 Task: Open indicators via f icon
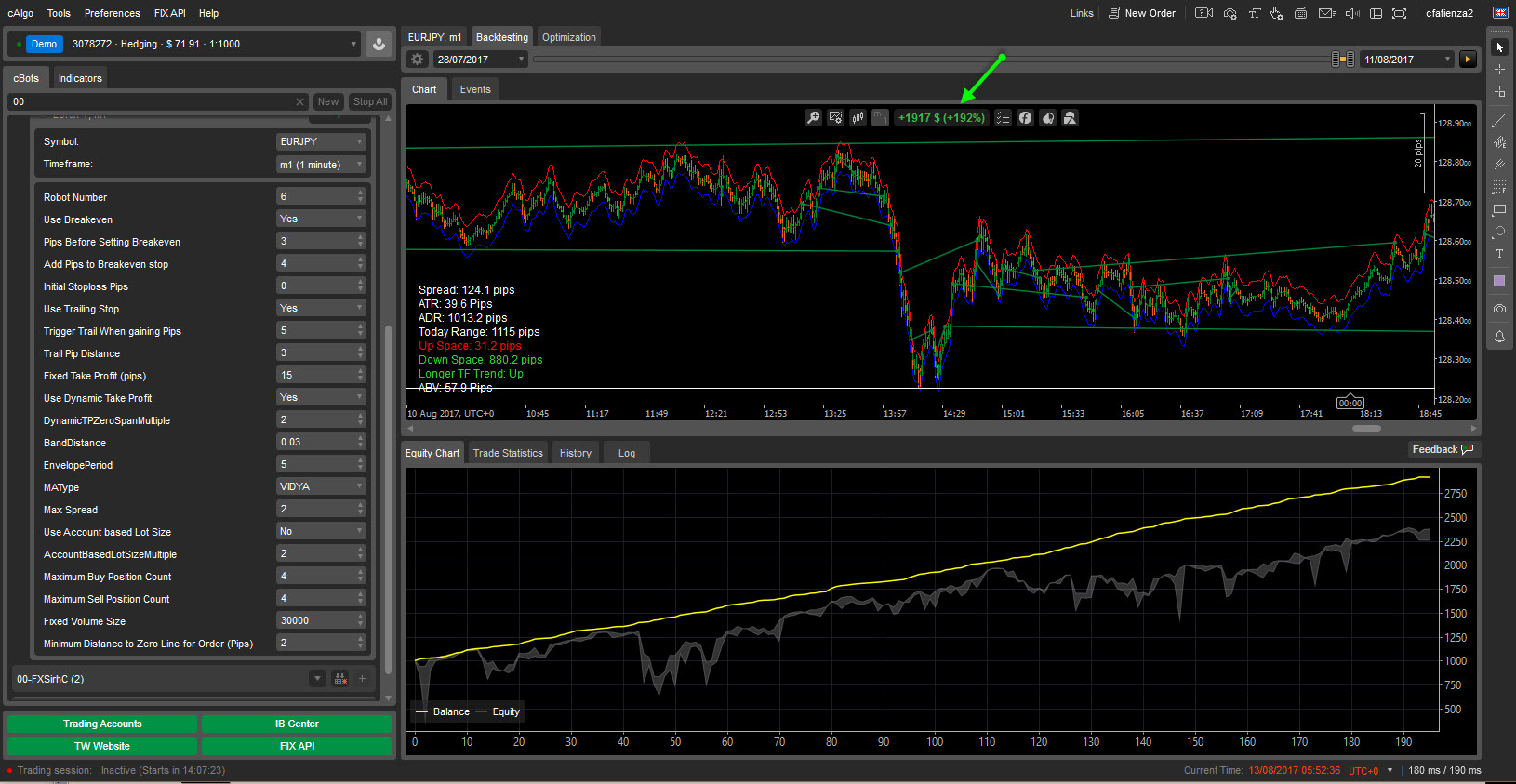click(x=1025, y=118)
